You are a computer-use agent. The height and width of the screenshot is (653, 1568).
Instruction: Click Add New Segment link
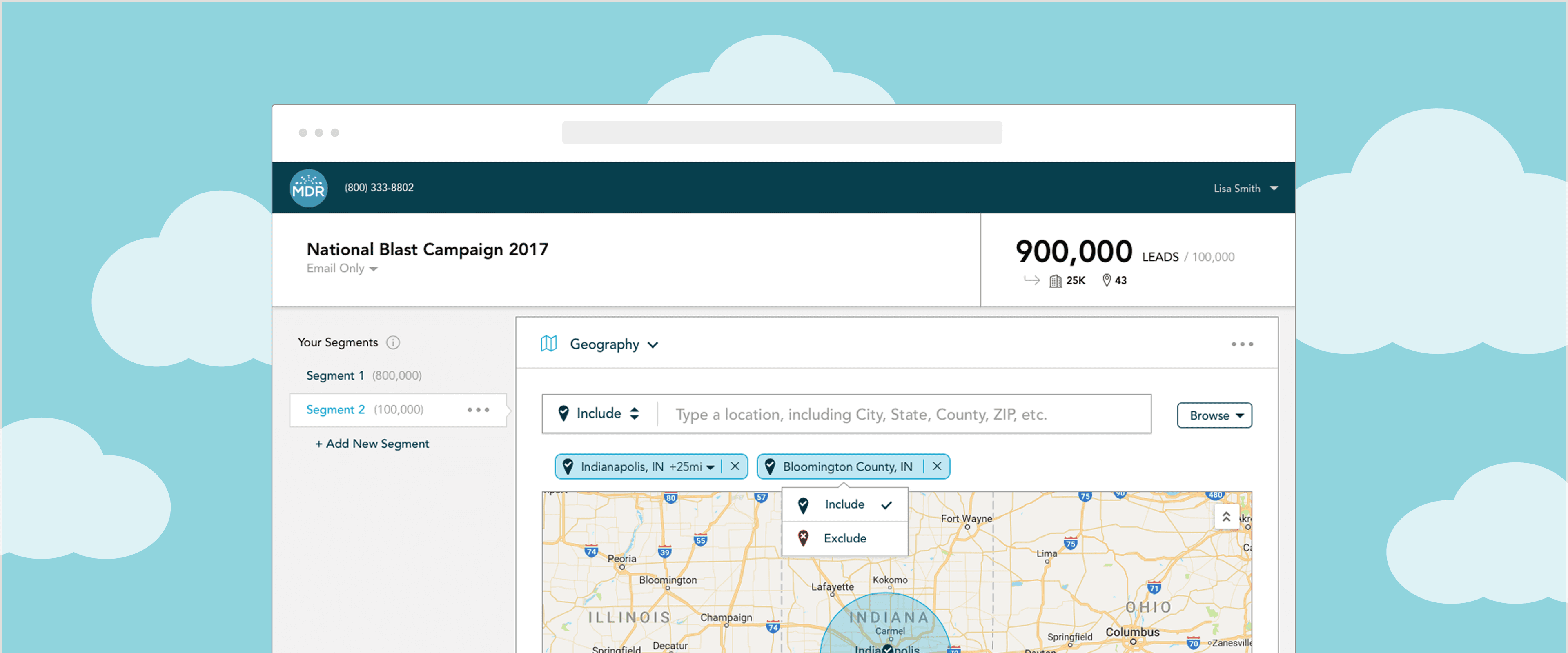point(372,444)
